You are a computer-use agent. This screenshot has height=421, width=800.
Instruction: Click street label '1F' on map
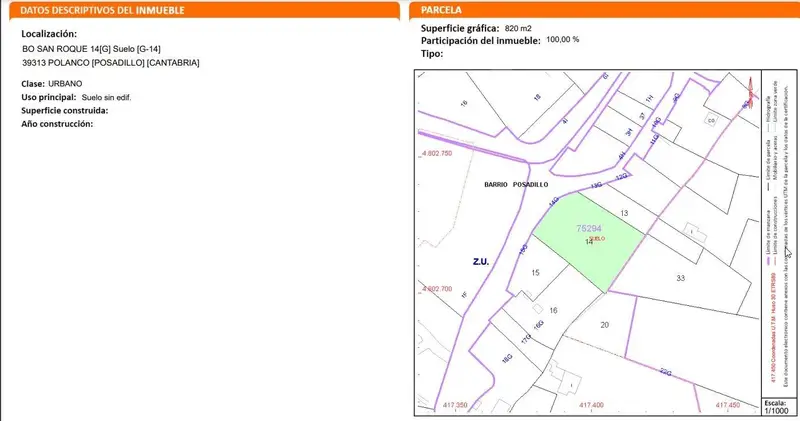point(464,294)
